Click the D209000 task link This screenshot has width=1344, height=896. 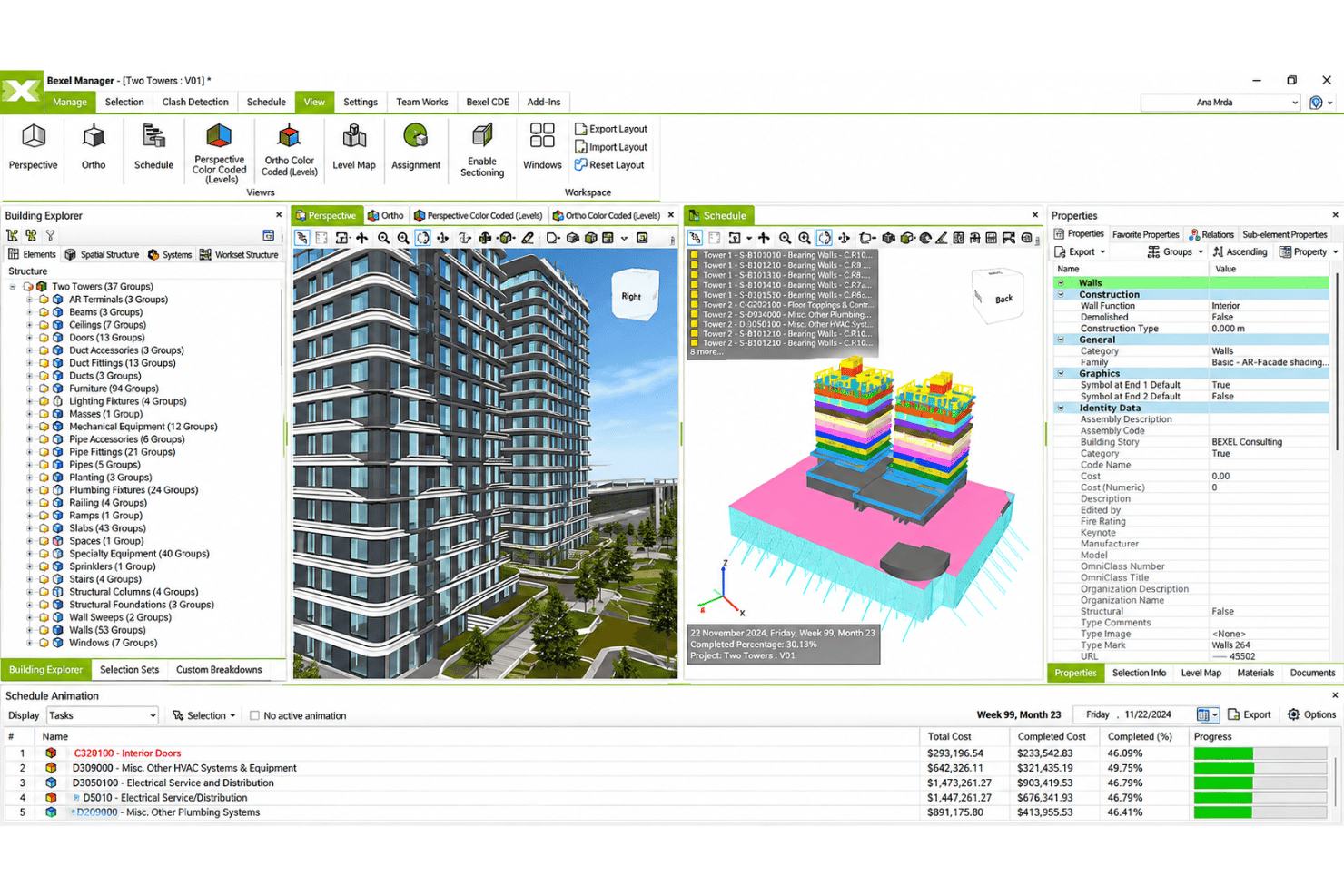click(97, 812)
